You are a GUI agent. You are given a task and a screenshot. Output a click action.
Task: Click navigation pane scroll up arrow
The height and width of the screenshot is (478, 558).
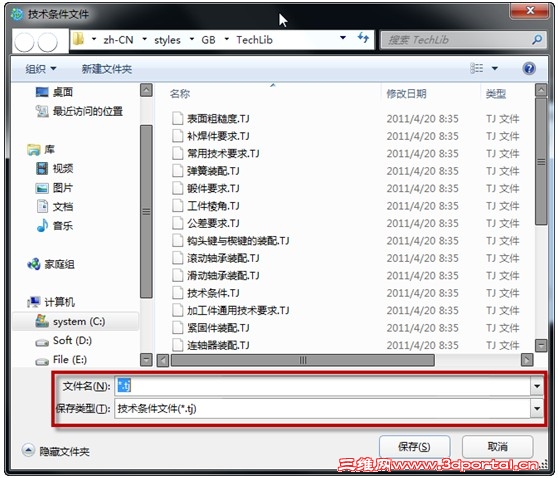click(x=146, y=90)
